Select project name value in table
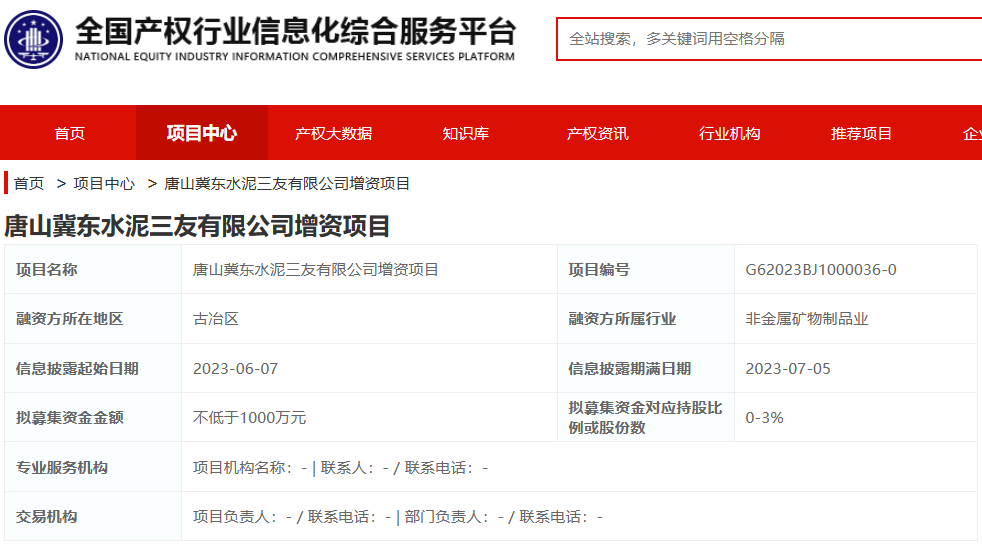The height and width of the screenshot is (546, 982). pyautogui.click(x=316, y=270)
